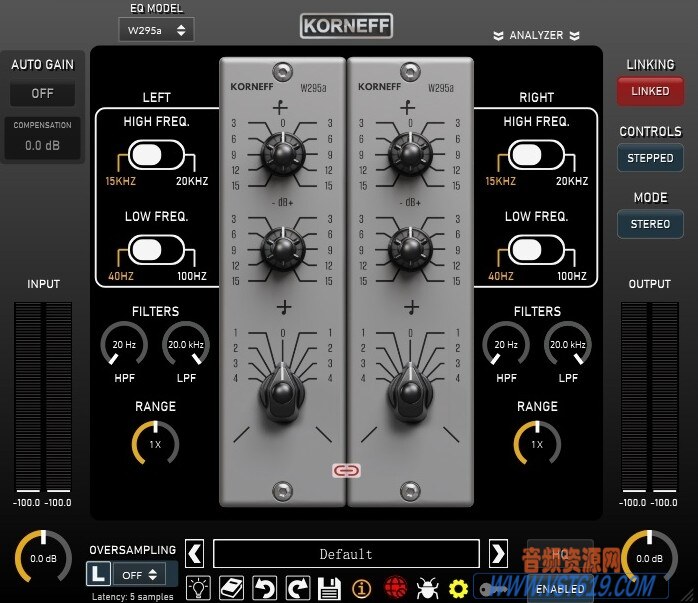Click the red channel link icon between modules
The image size is (698, 603).
point(346,470)
